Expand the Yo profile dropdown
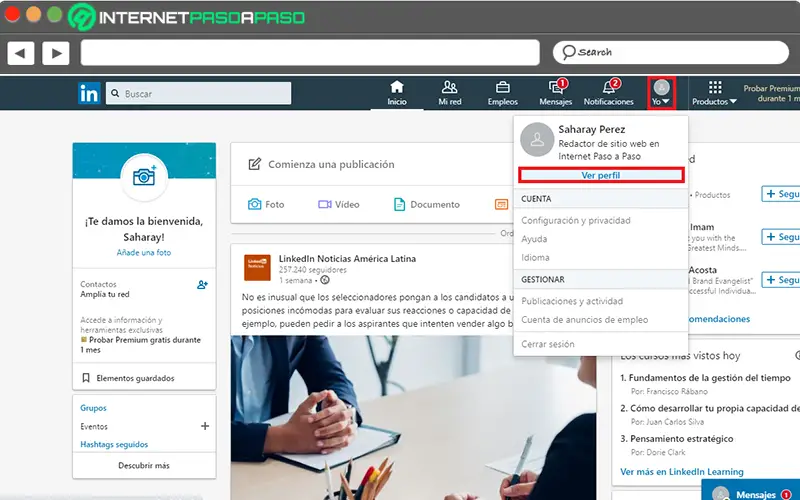 click(661, 93)
